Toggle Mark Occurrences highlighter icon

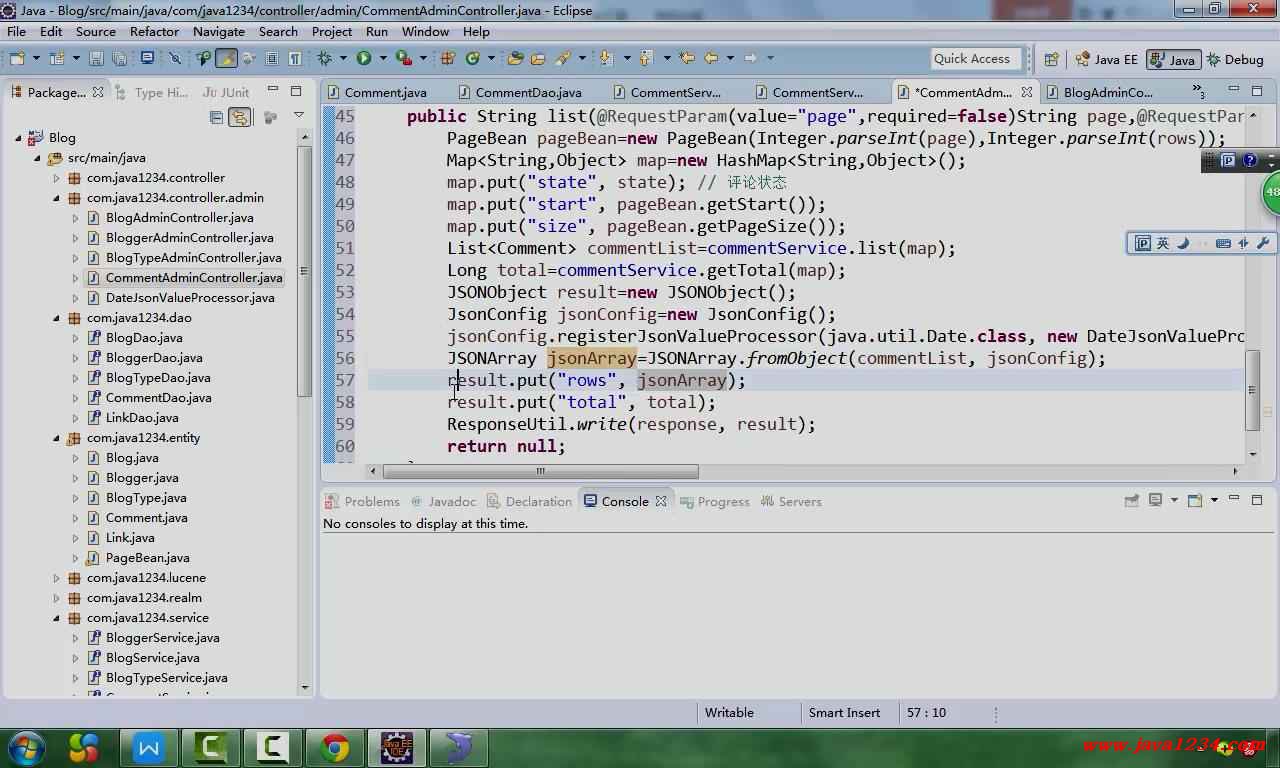[227, 58]
